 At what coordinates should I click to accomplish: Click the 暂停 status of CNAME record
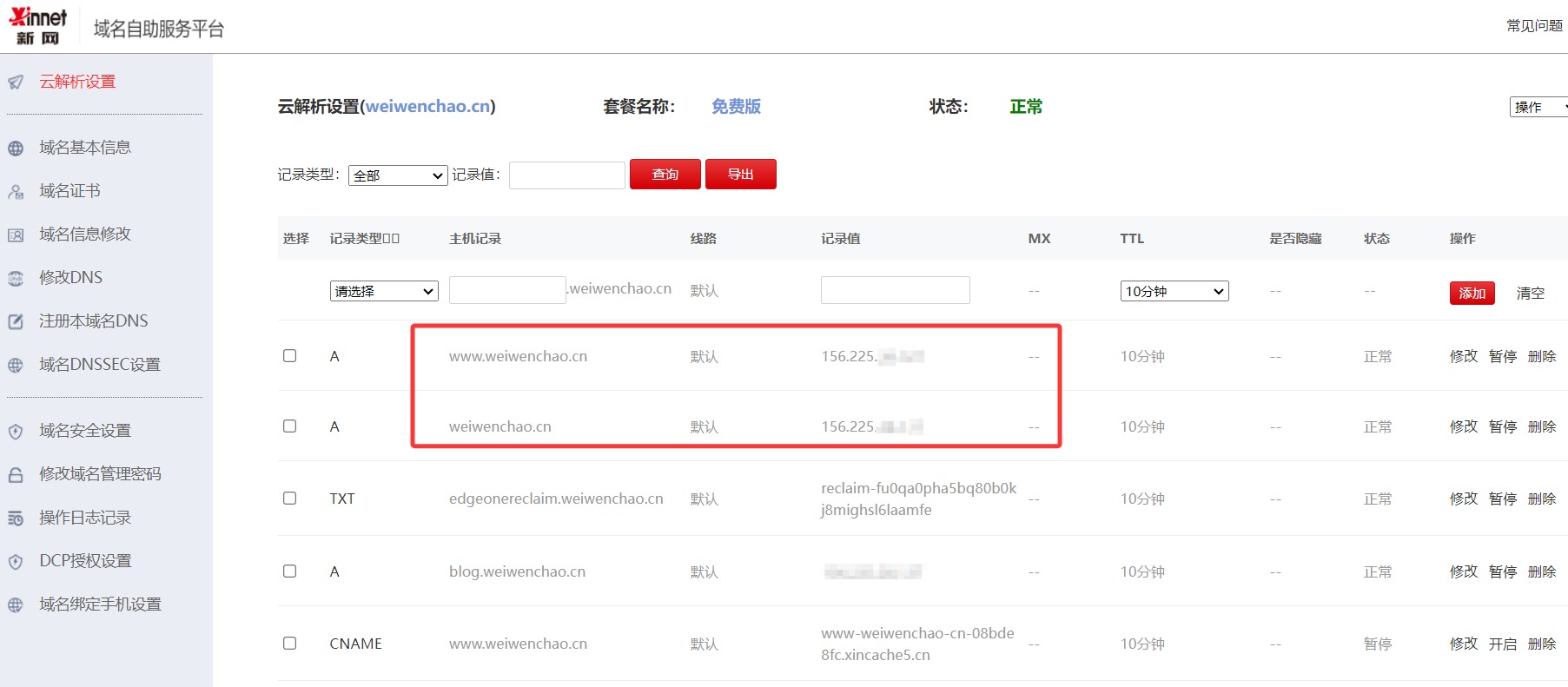coord(1378,644)
